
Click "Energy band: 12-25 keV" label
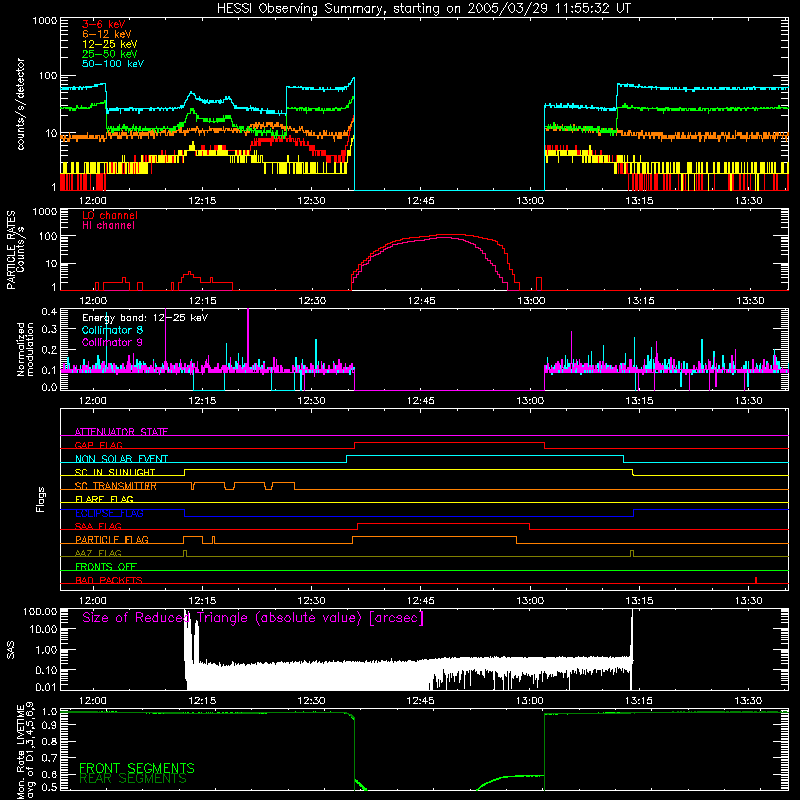(x=144, y=318)
